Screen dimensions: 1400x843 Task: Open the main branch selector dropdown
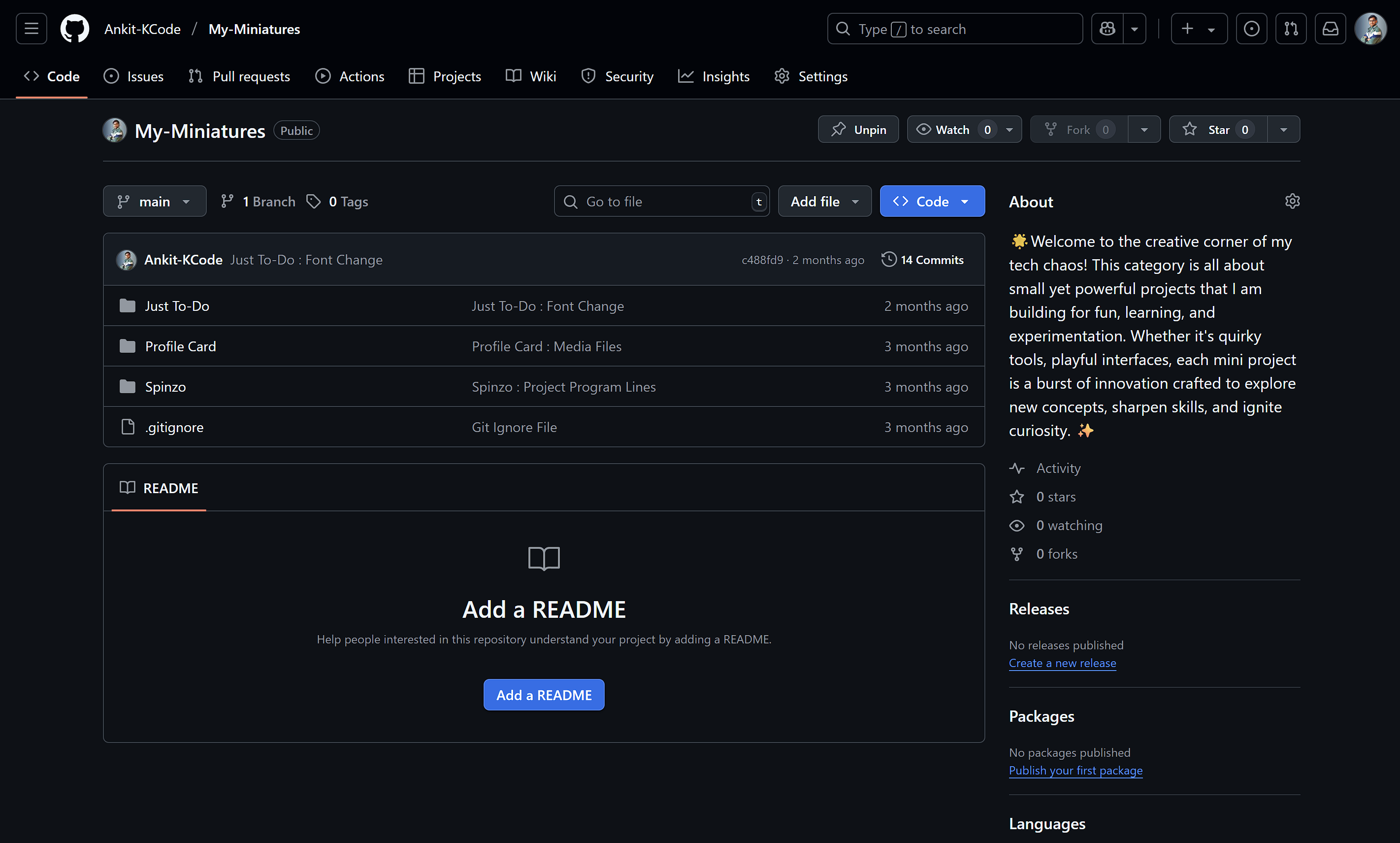coord(155,201)
